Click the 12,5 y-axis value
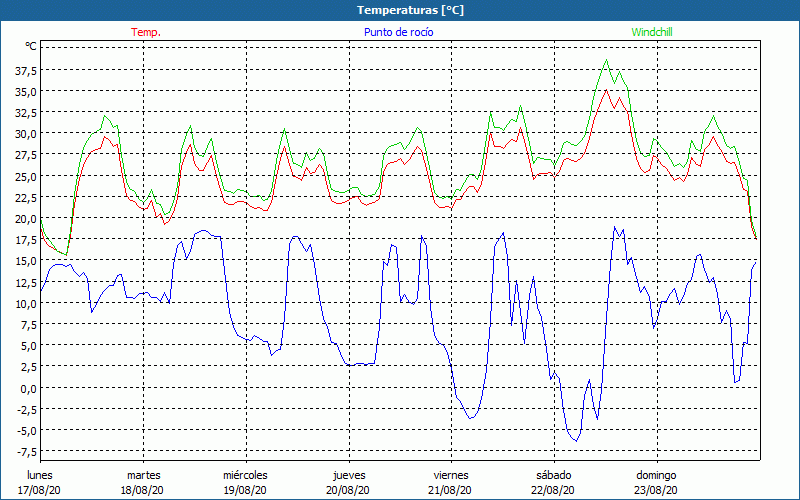800x500 pixels. click(26, 283)
